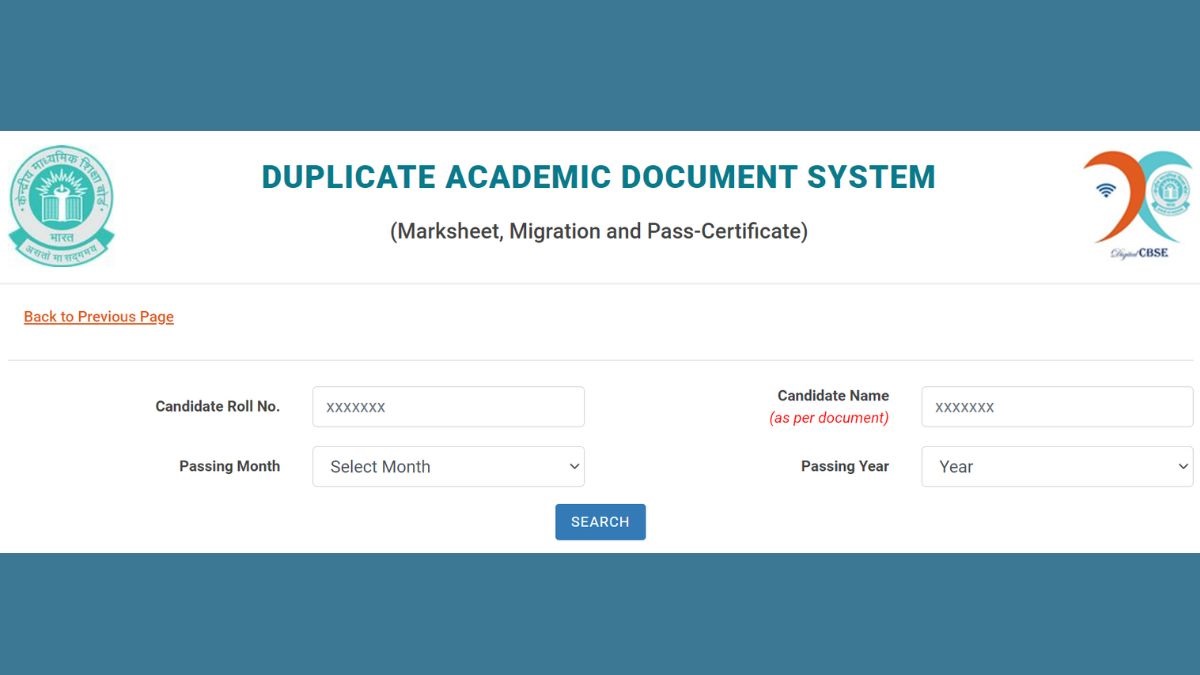
Task: Click inside the Candidate Name field
Action: coord(1056,406)
